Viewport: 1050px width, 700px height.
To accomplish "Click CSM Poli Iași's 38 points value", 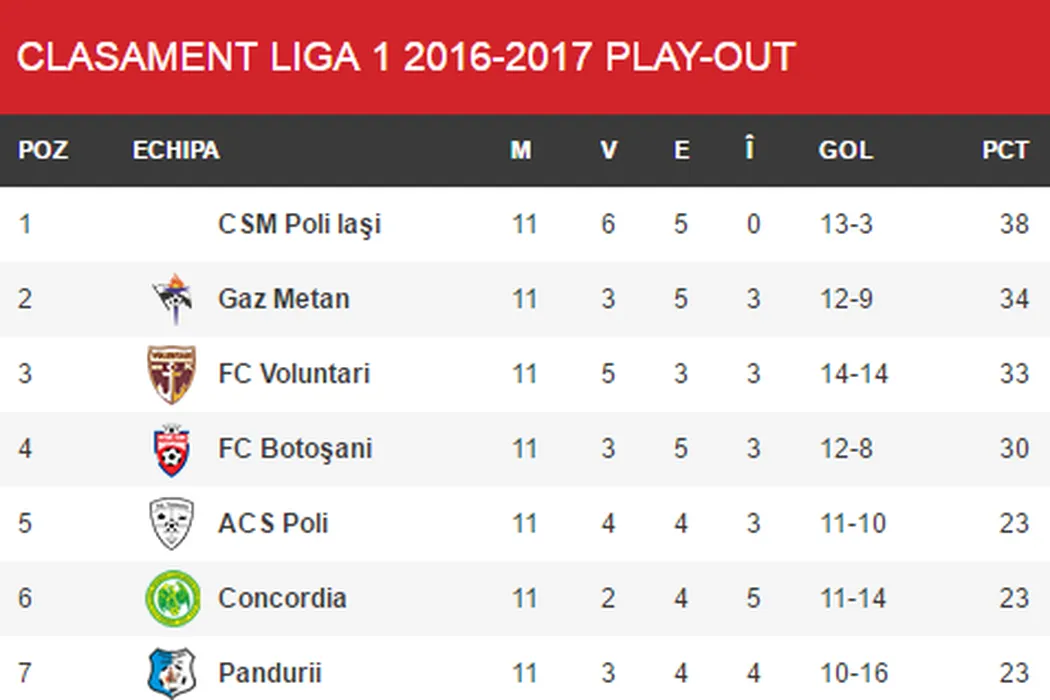I will [1014, 224].
